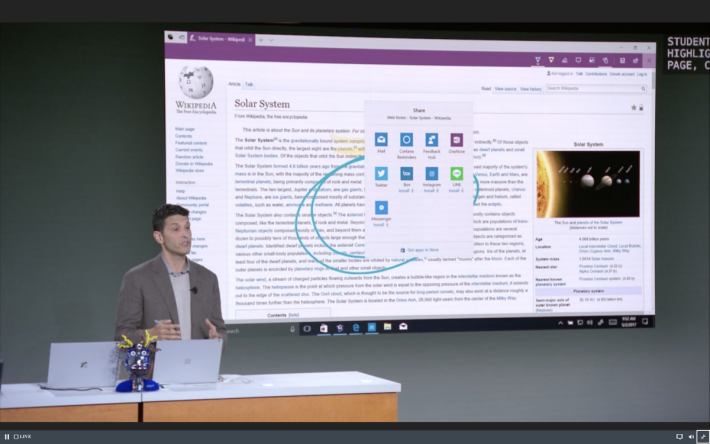
Task: Show hidden system tray icons chevron
Action: pos(560,323)
